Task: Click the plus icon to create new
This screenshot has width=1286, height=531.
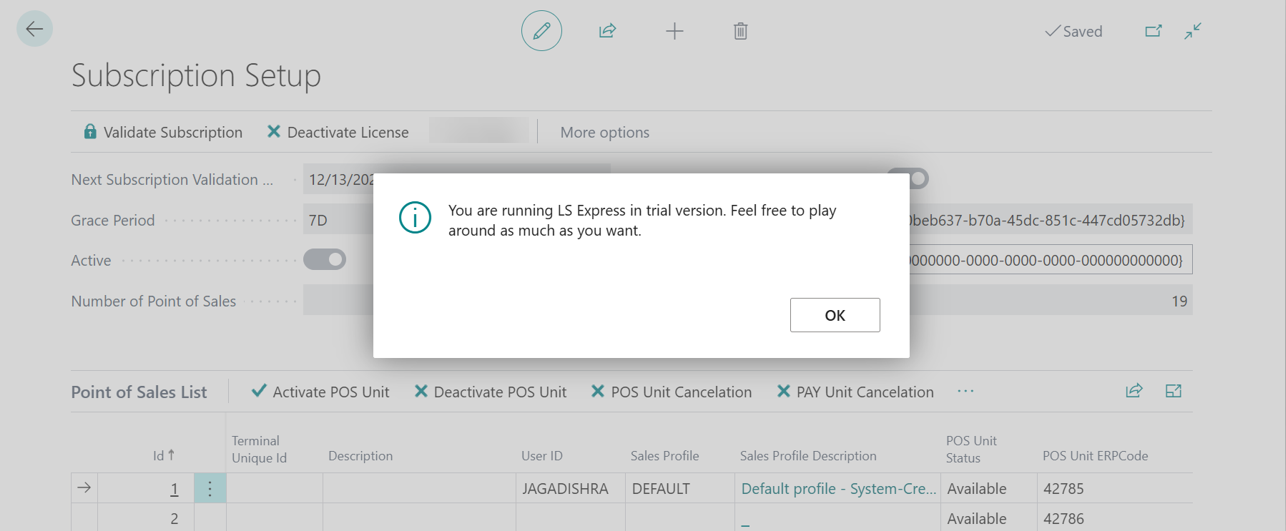Action: 674,31
